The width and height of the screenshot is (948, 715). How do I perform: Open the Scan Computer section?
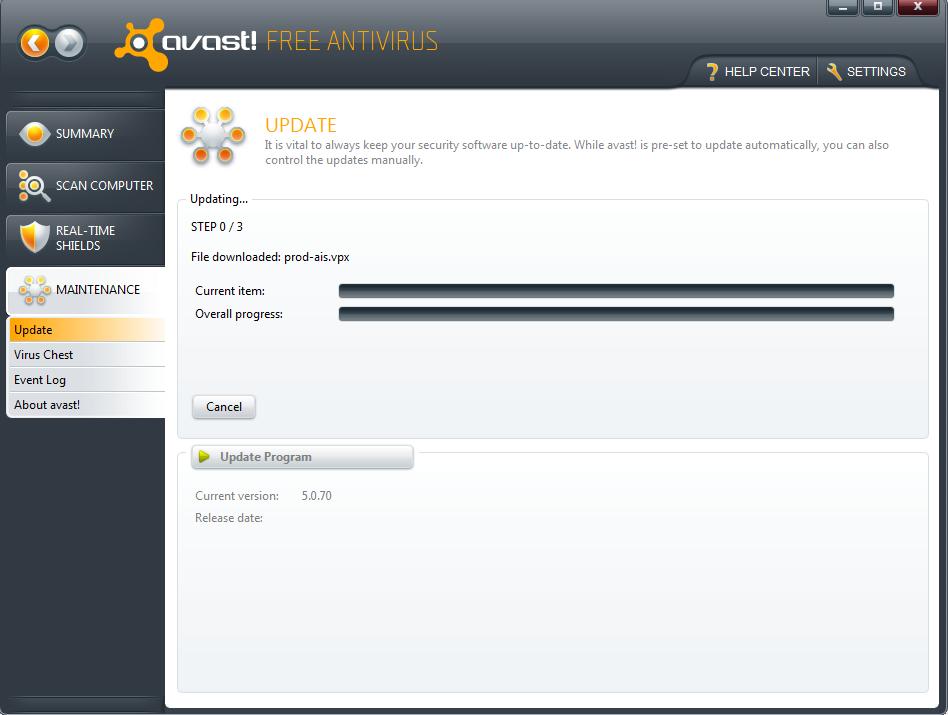[85, 186]
